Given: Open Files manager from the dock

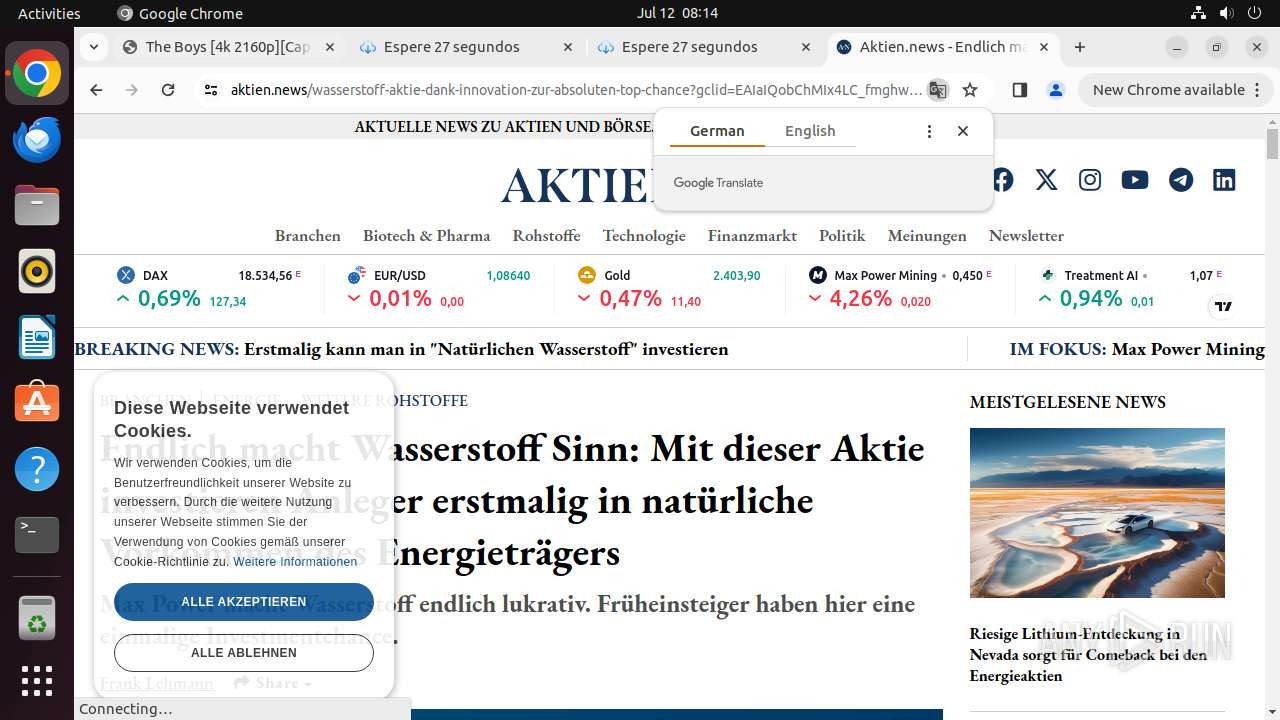Looking at the screenshot, I should coord(37,205).
